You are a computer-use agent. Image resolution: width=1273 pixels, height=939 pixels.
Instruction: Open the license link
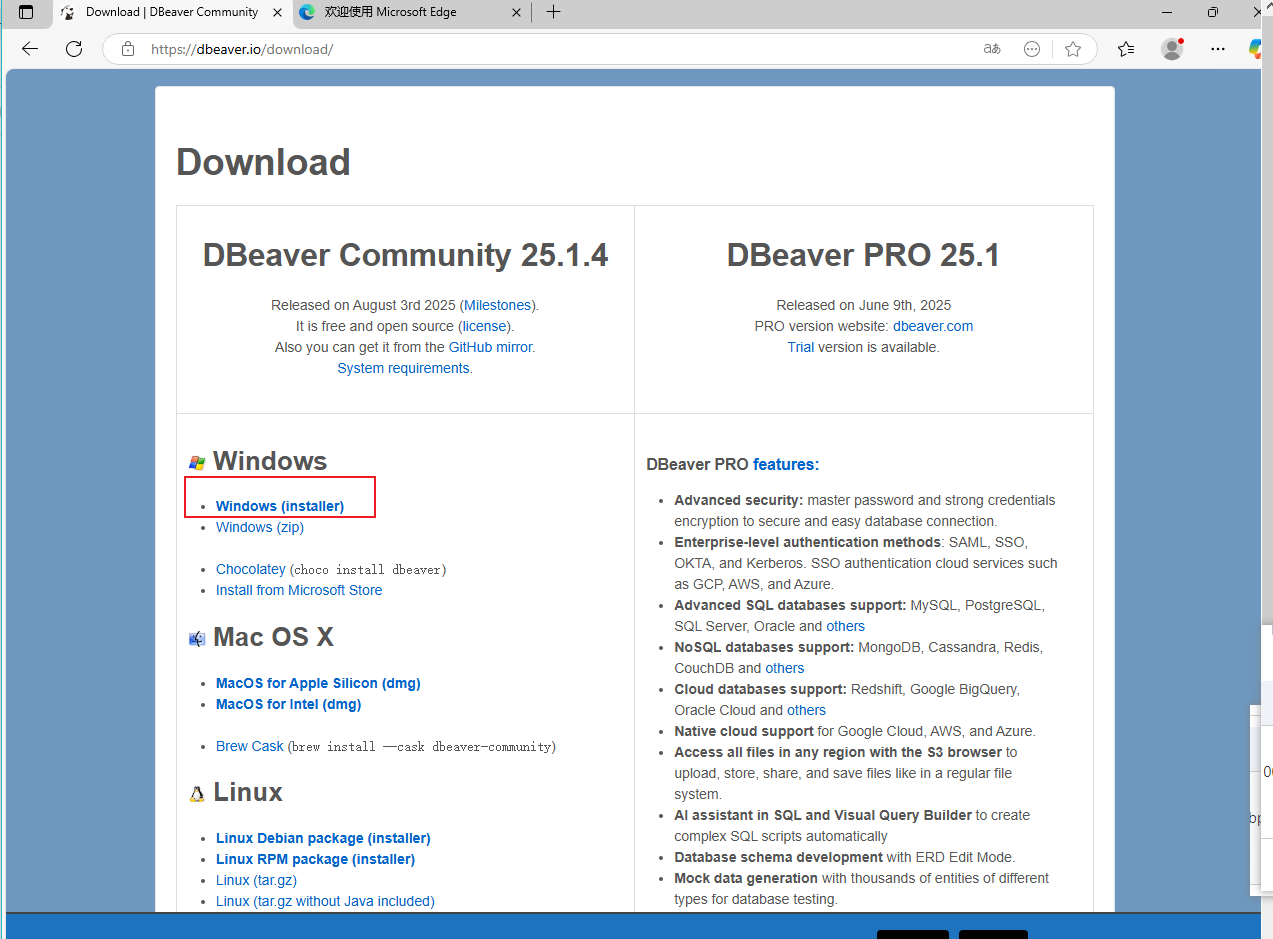[485, 326]
